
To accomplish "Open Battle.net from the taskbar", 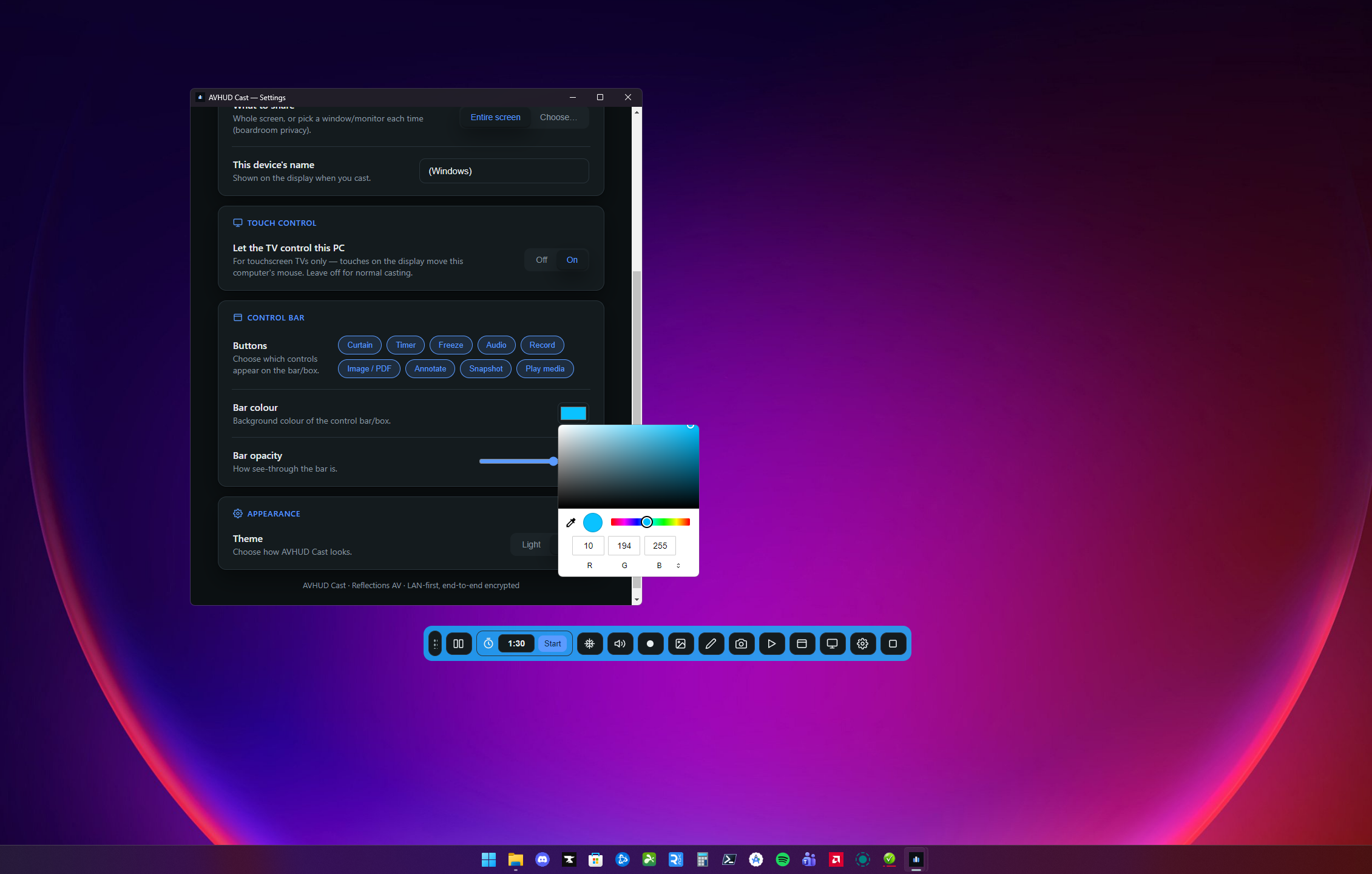I will (x=622, y=859).
